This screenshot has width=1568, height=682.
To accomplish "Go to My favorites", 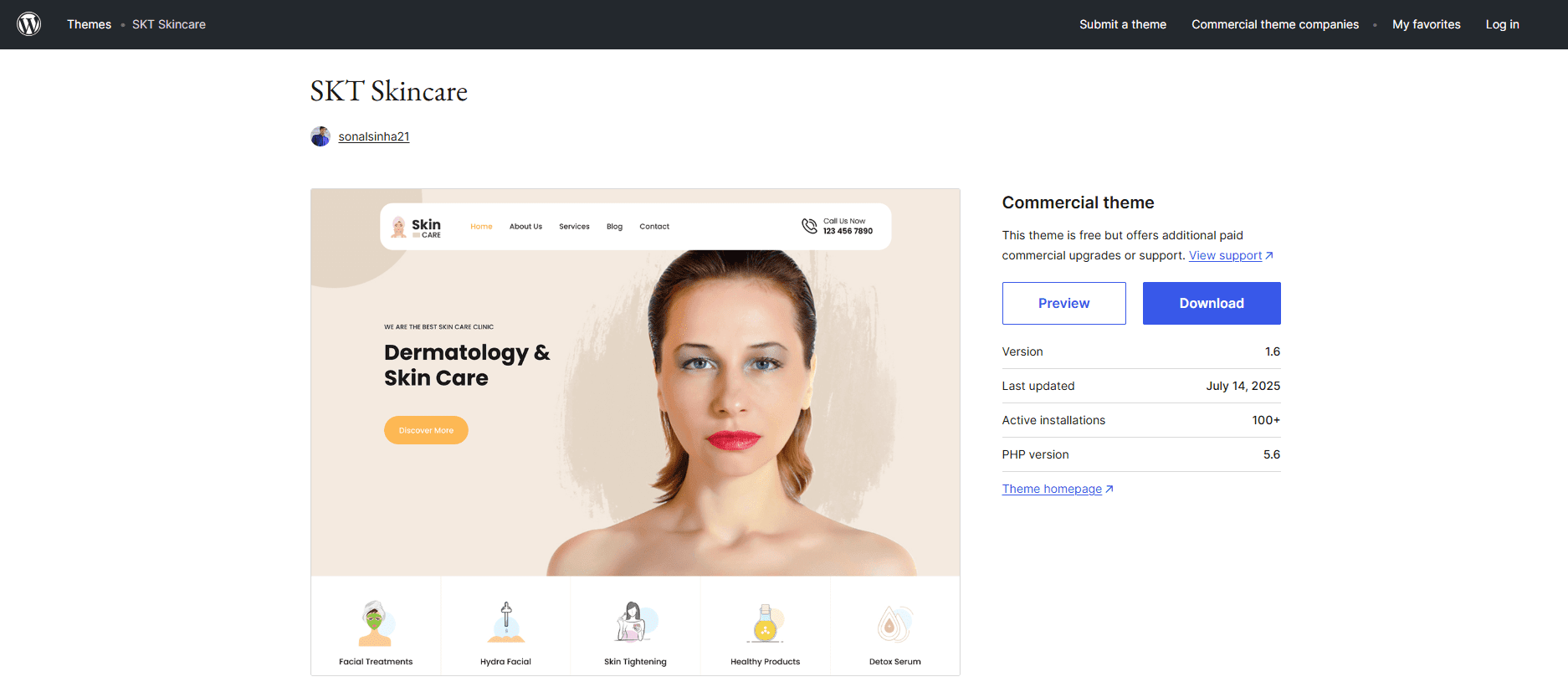I will pyautogui.click(x=1427, y=24).
